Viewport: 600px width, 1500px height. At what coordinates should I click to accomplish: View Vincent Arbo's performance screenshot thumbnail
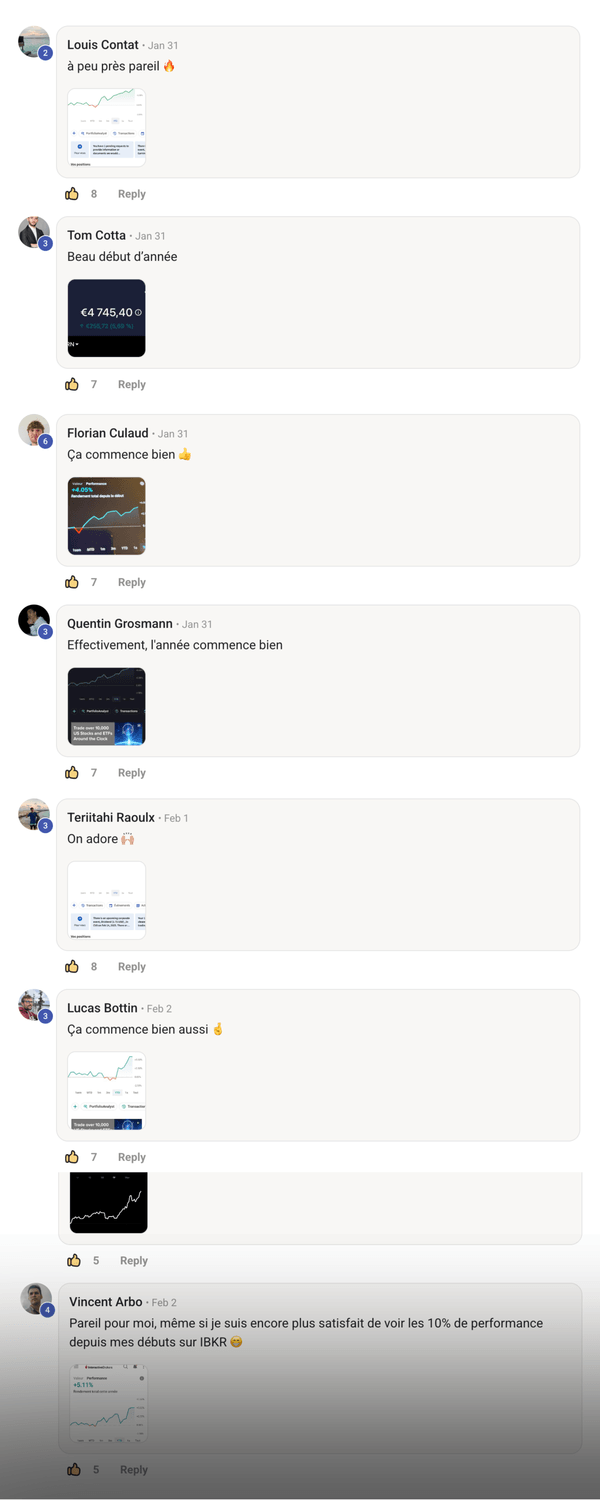(x=108, y=1402)
